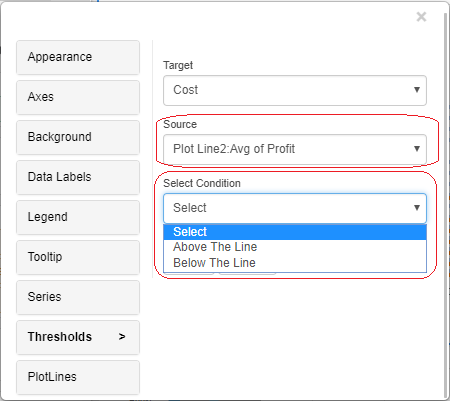Choose the highlighted Select option

(295, 232)
